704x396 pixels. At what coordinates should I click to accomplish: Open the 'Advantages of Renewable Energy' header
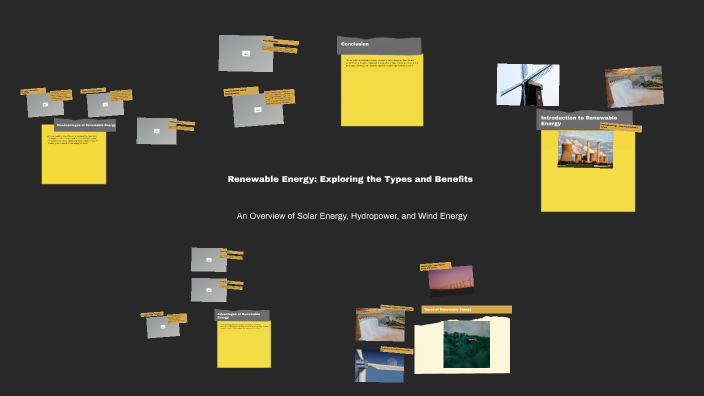242,316
